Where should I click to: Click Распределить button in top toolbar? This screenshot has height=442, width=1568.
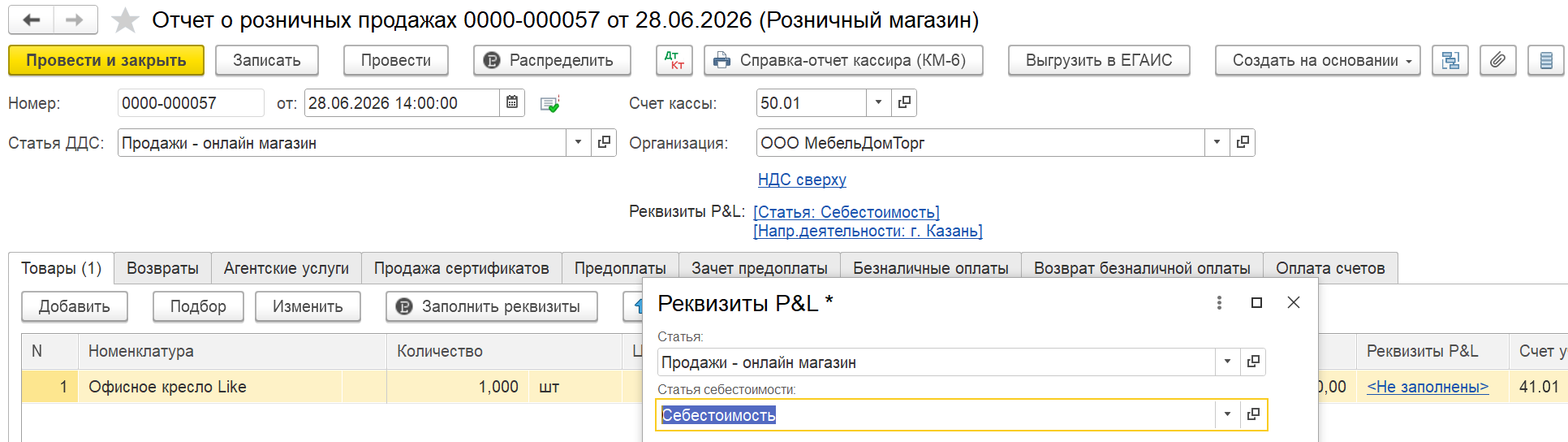[x=552, y=60]
